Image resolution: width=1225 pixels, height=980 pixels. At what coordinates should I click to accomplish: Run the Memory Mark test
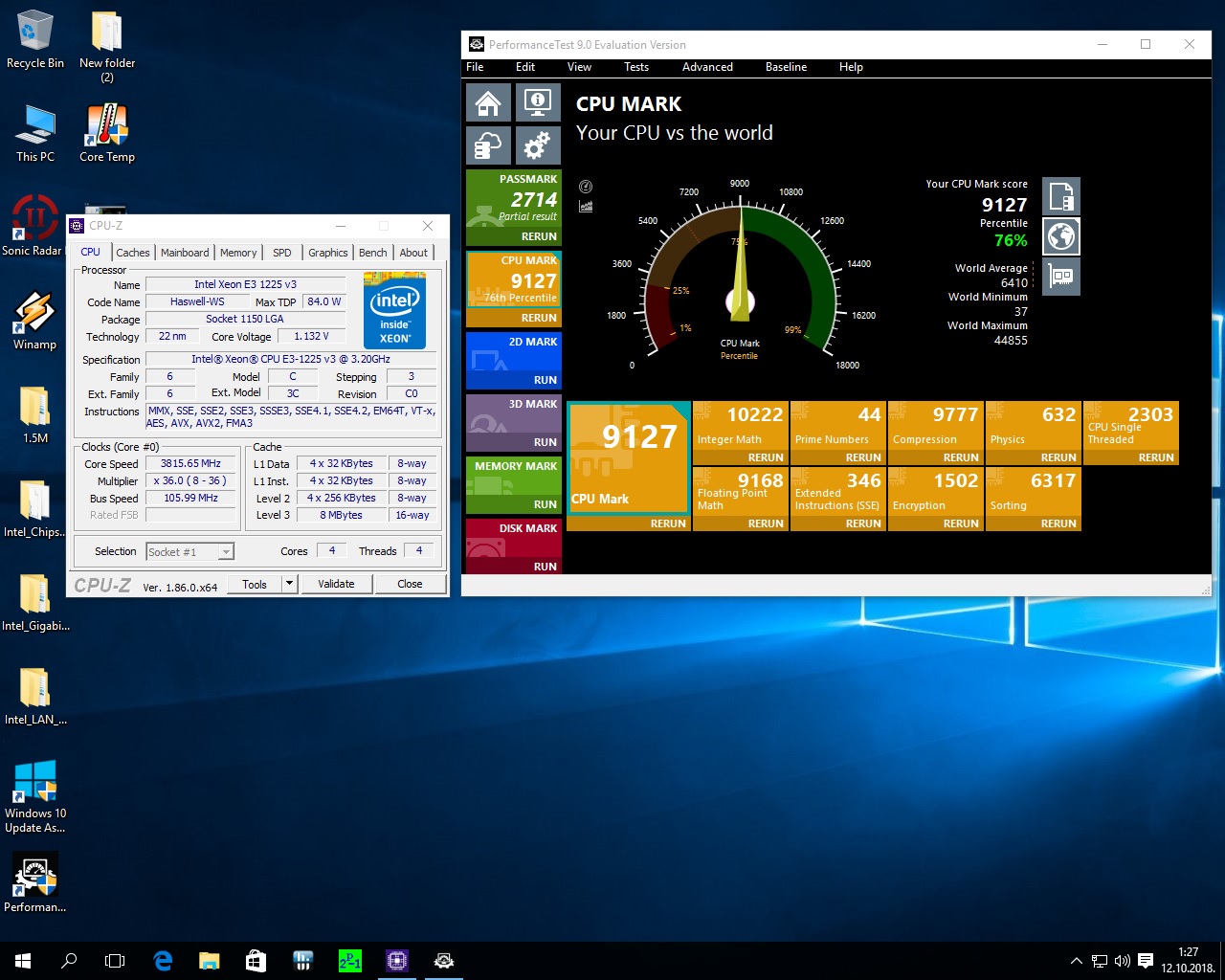pyautogui.click(x=546, y=504)
